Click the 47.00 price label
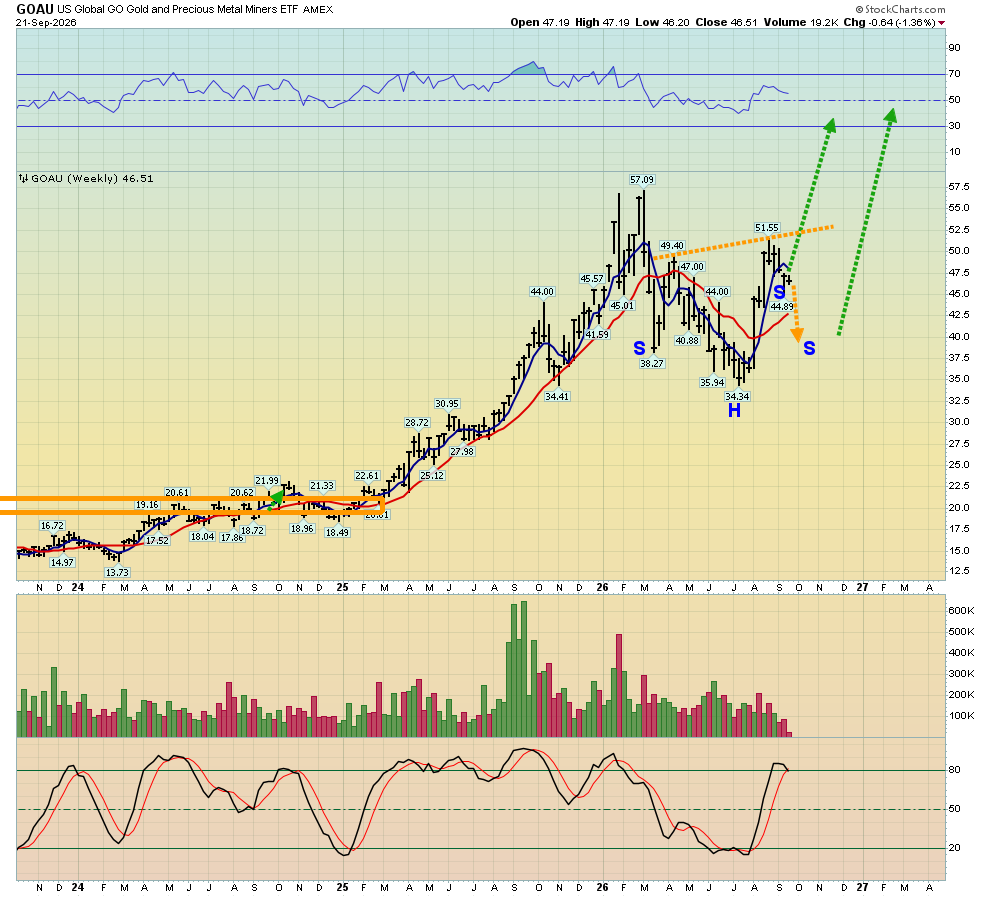The height and width of the screenshot is (897, 990). pyautogui.click(x=692, y=266)
